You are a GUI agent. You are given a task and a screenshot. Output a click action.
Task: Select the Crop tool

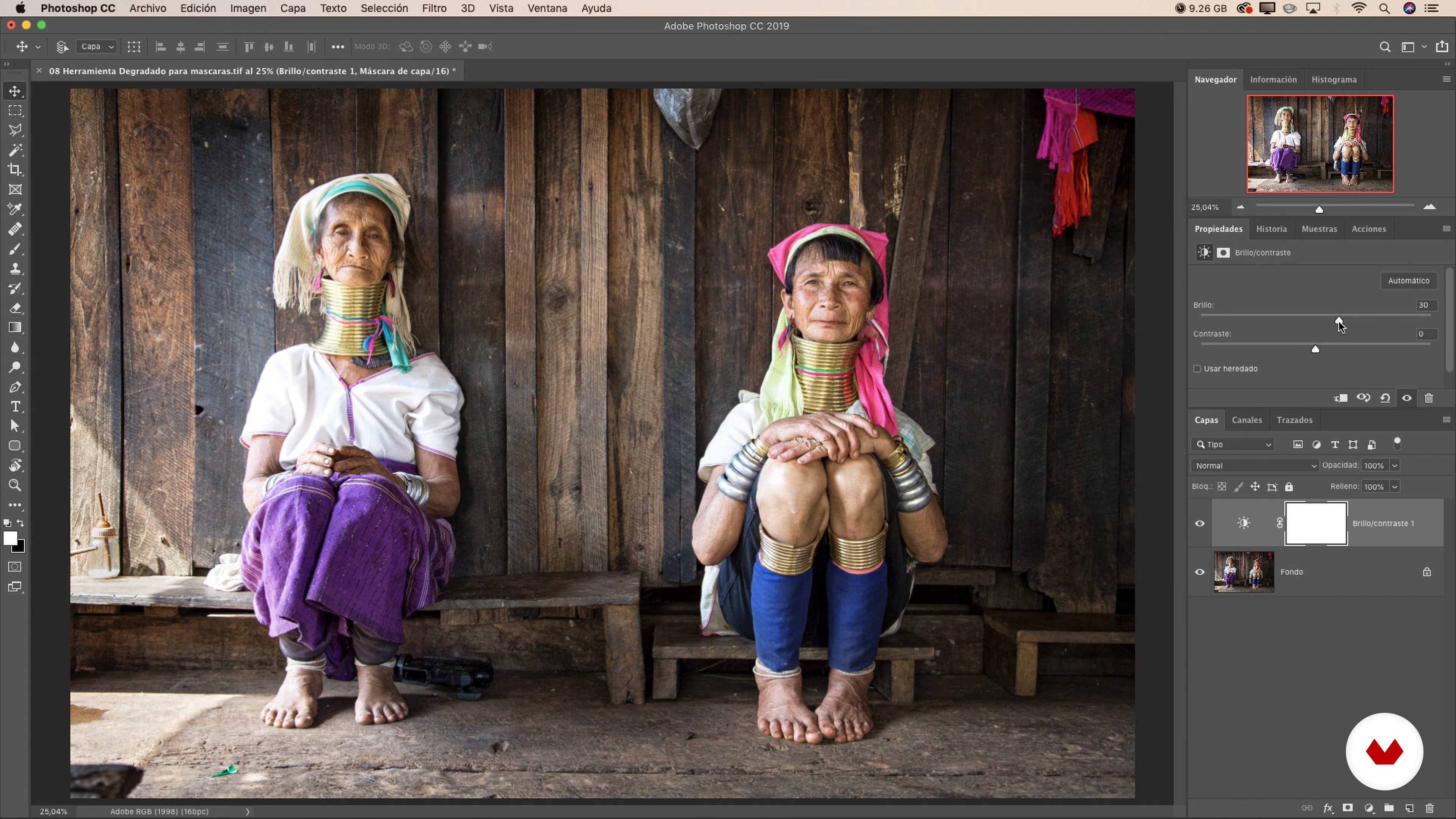15,169
